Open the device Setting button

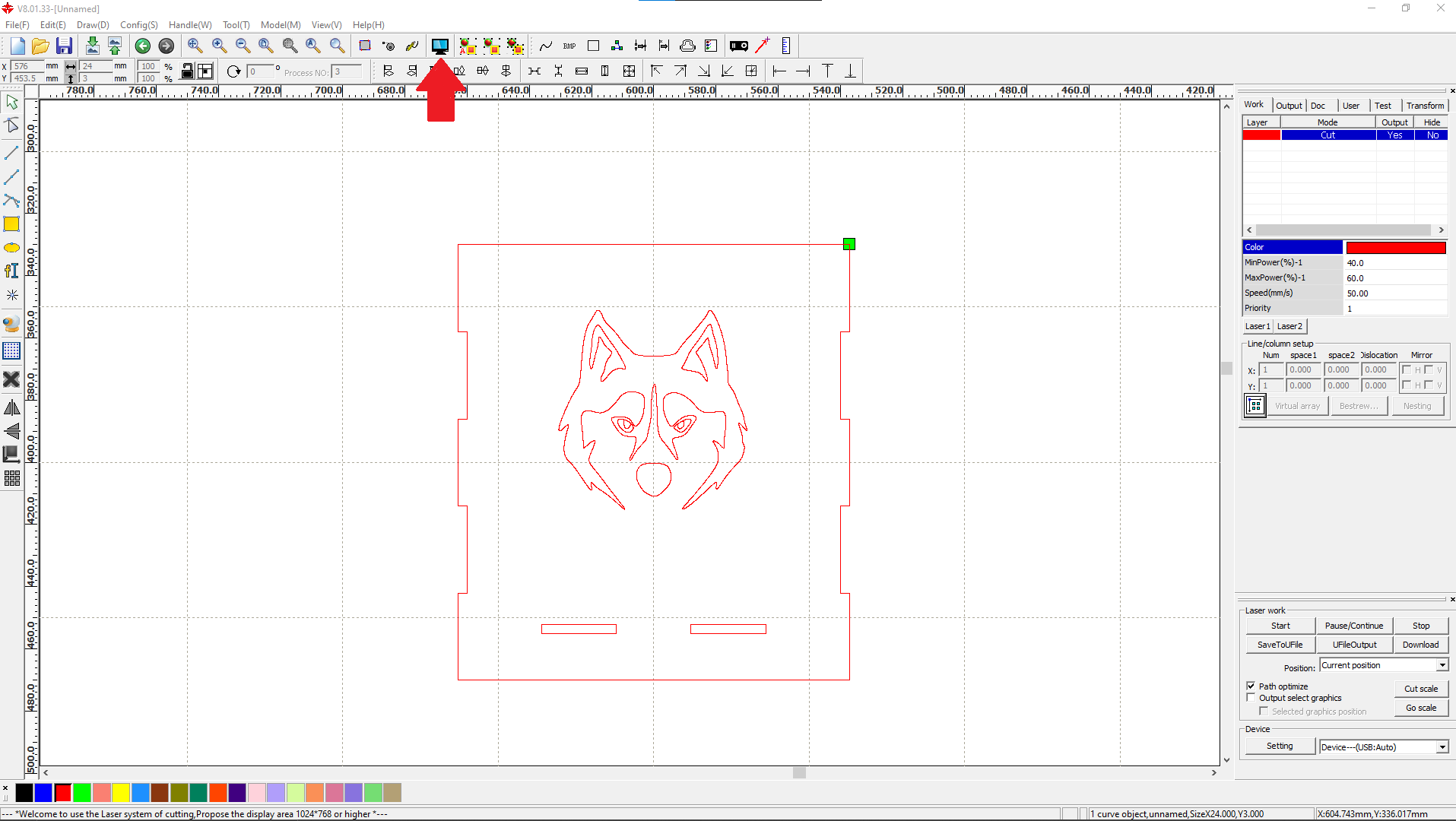1280,746
